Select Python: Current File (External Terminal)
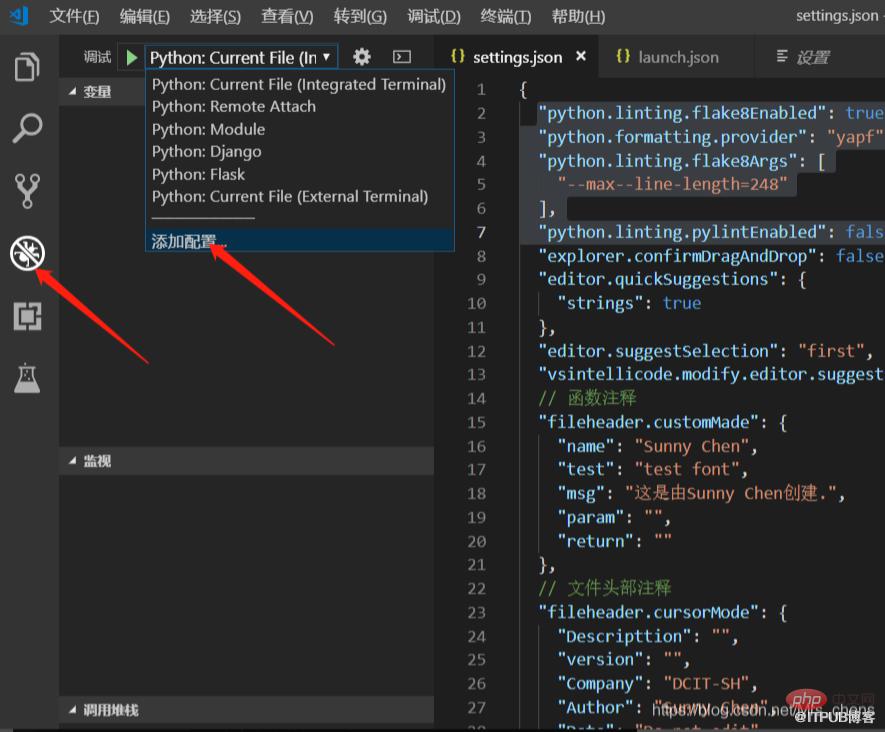Viewport: 885px width, 732px height. coord(299,197)
